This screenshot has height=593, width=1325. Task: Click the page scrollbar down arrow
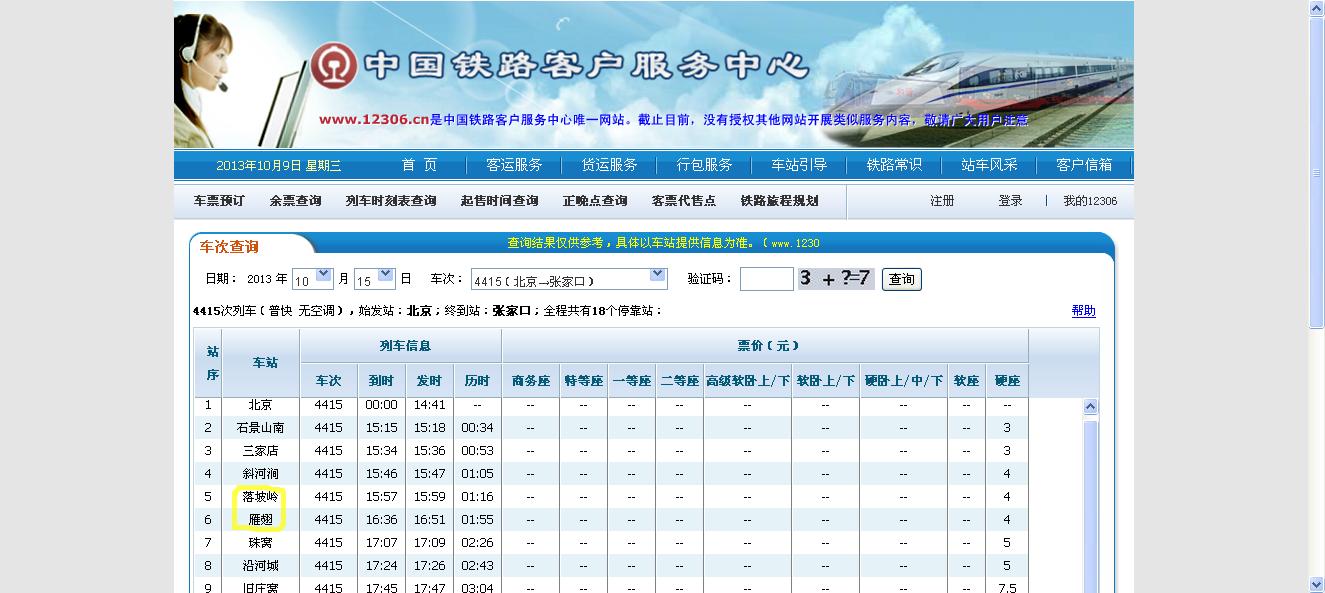click(1317, 584)
